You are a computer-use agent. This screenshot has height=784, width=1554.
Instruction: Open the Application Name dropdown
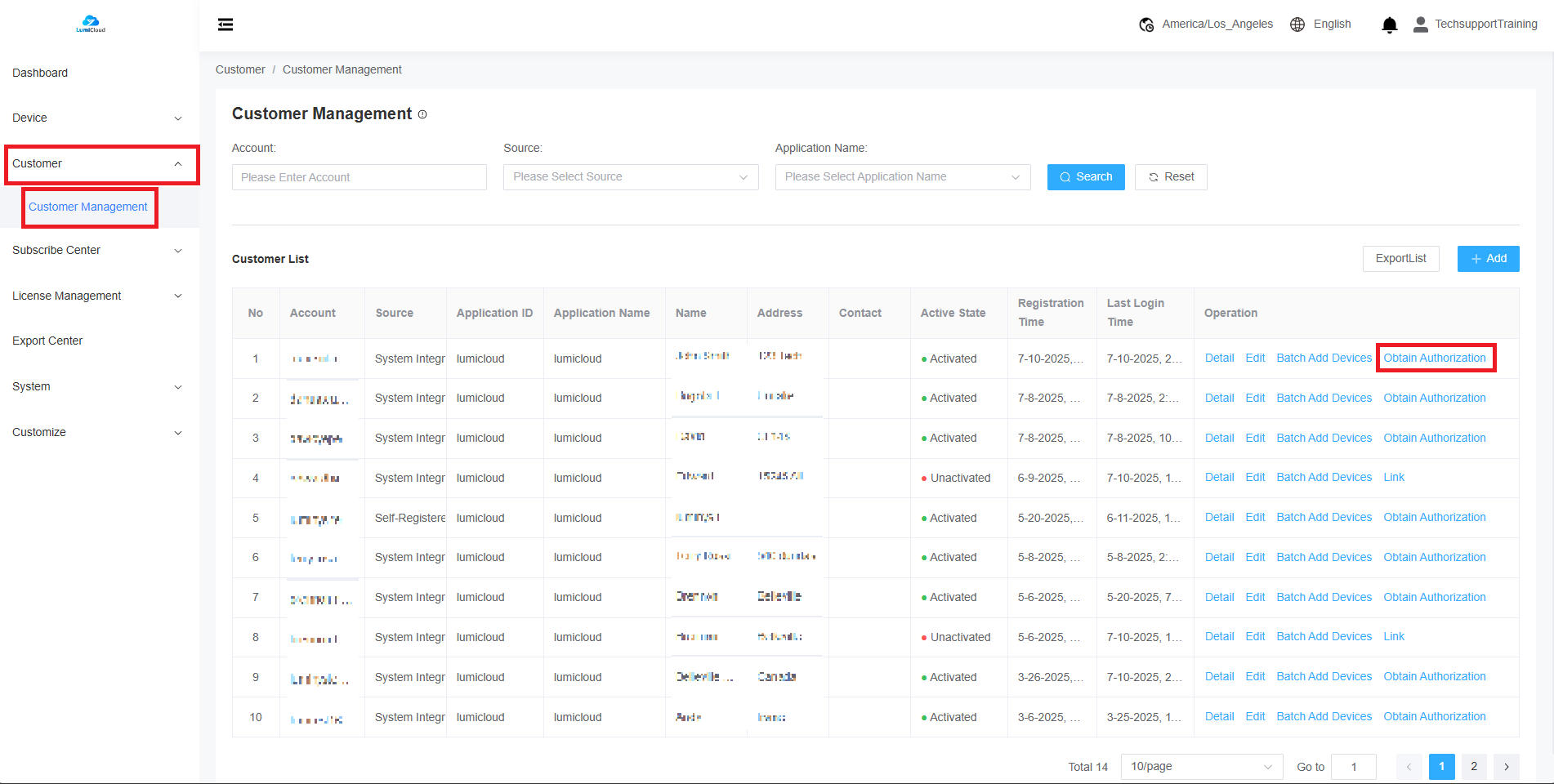pyautogui.click(x=902, y=177)
